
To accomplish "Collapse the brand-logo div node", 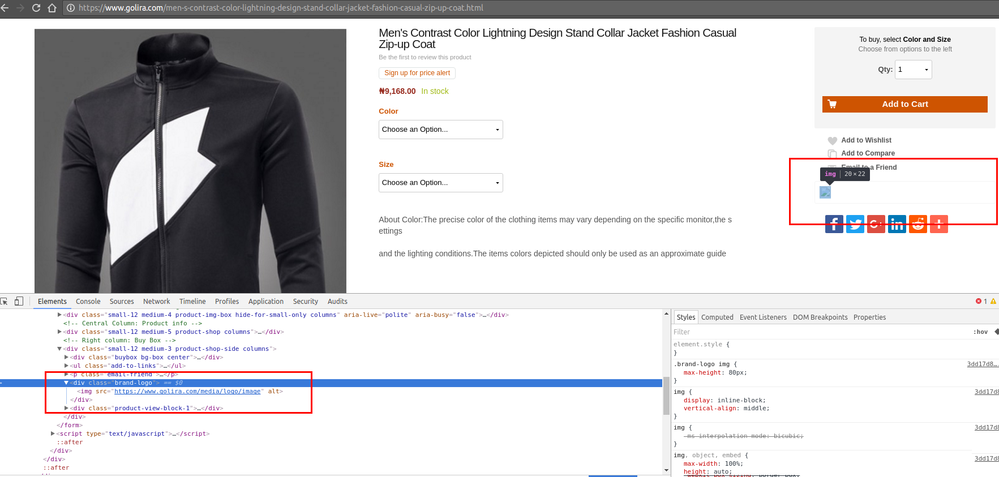I will 66,383.
